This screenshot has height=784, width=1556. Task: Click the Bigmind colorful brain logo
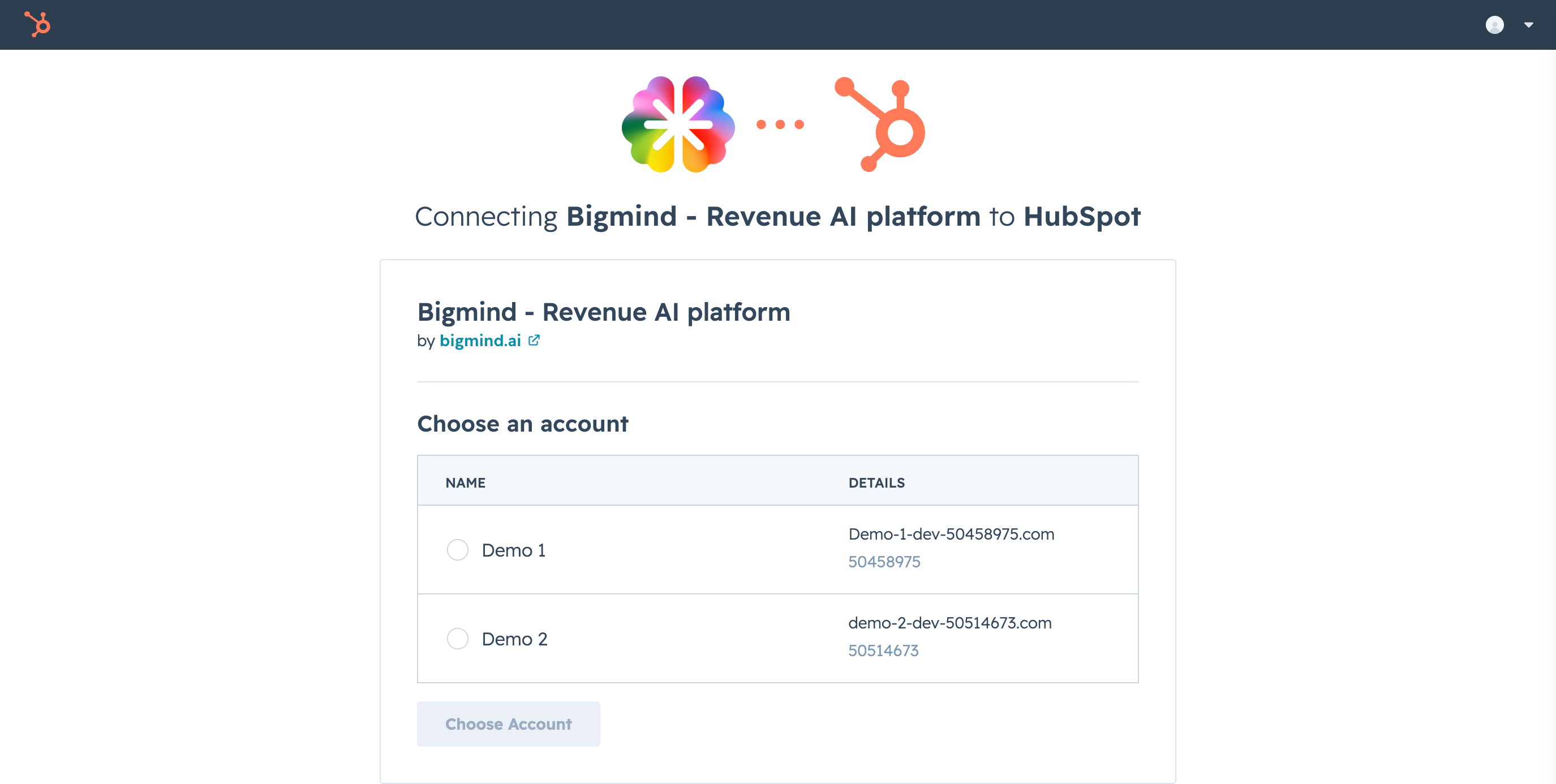(678, 124)
